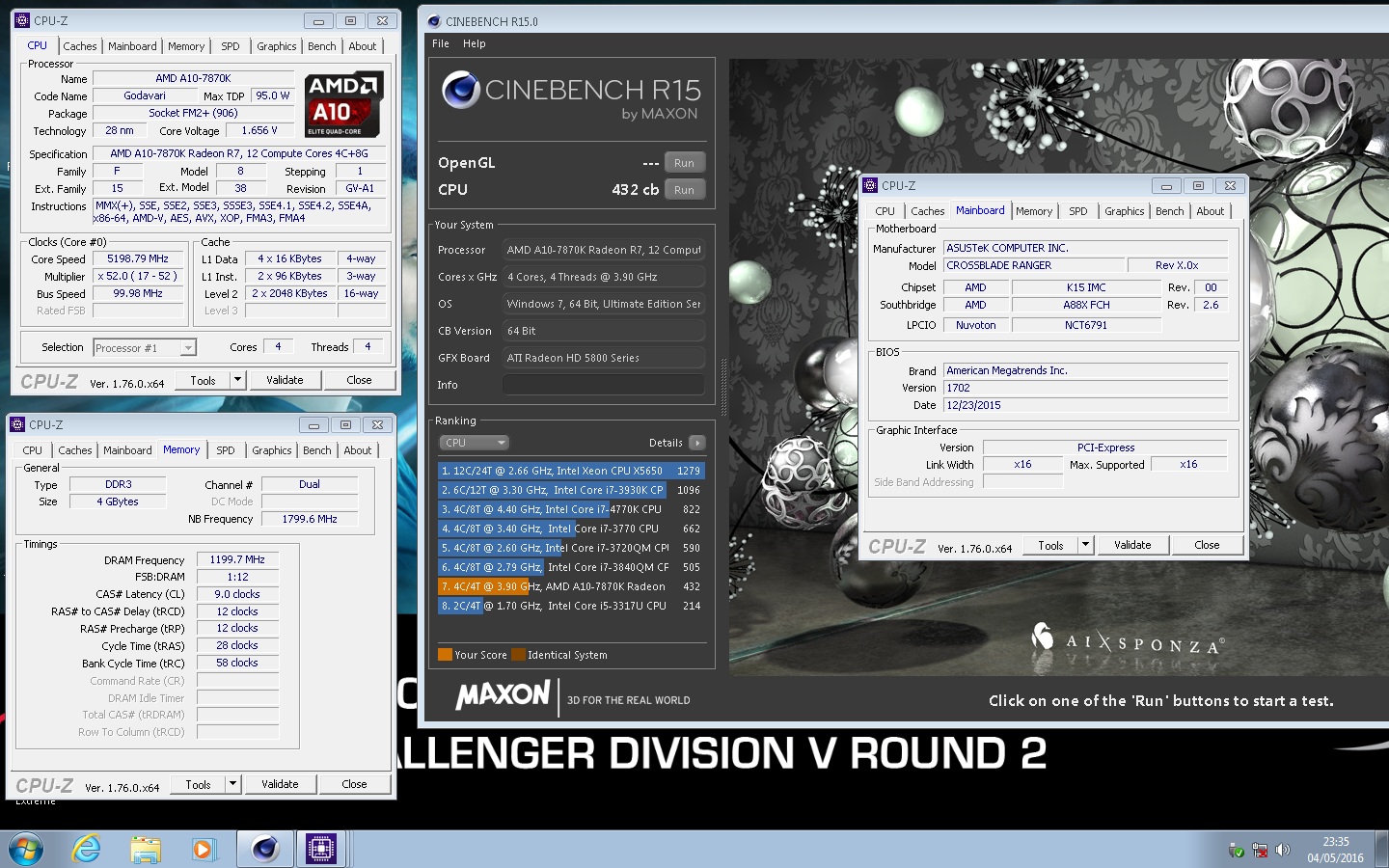
Task: Click Cinebench R15 sphere logo
Action: click(461, 90)
